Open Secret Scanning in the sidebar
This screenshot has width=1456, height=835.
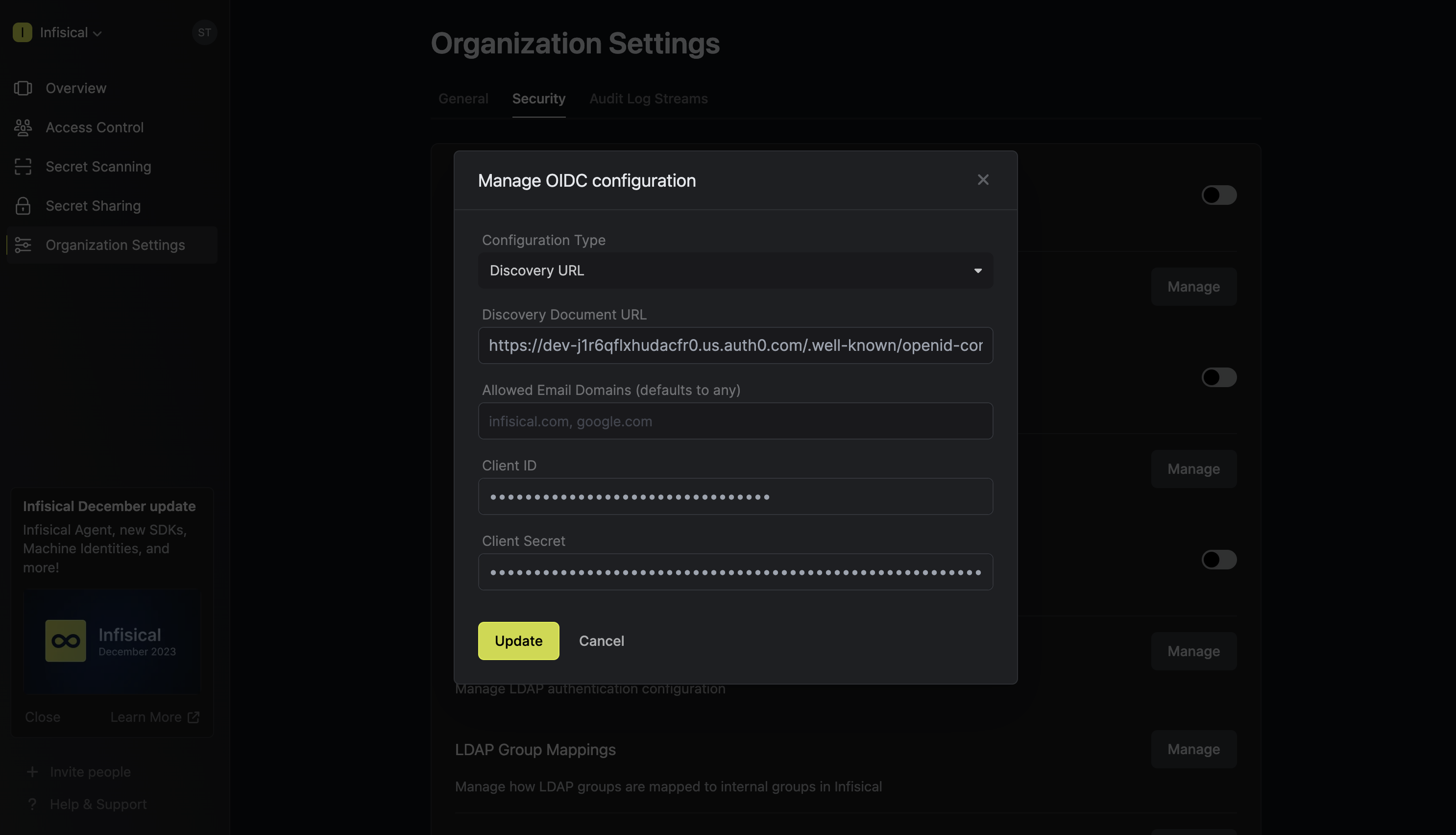[x=112, y=166]
